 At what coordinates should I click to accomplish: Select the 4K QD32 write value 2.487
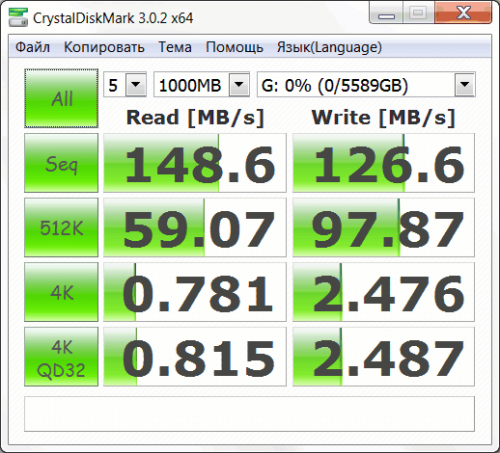click(x=383, y=357)
